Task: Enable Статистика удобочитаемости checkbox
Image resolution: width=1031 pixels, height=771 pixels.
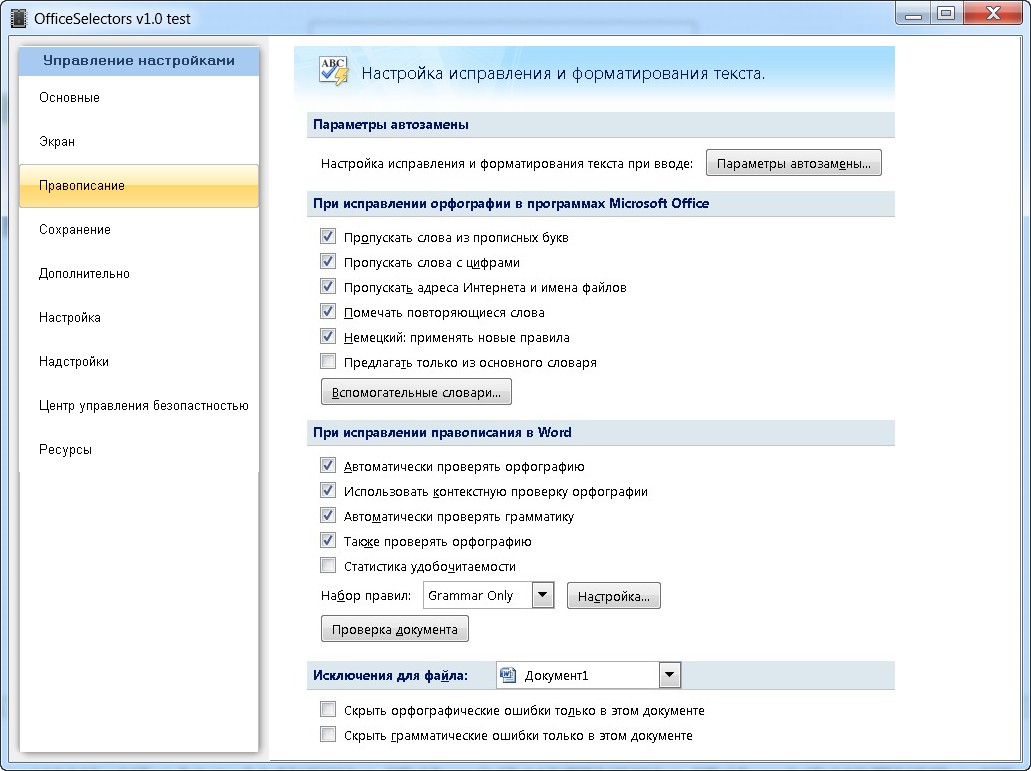Action: point(328,565)
